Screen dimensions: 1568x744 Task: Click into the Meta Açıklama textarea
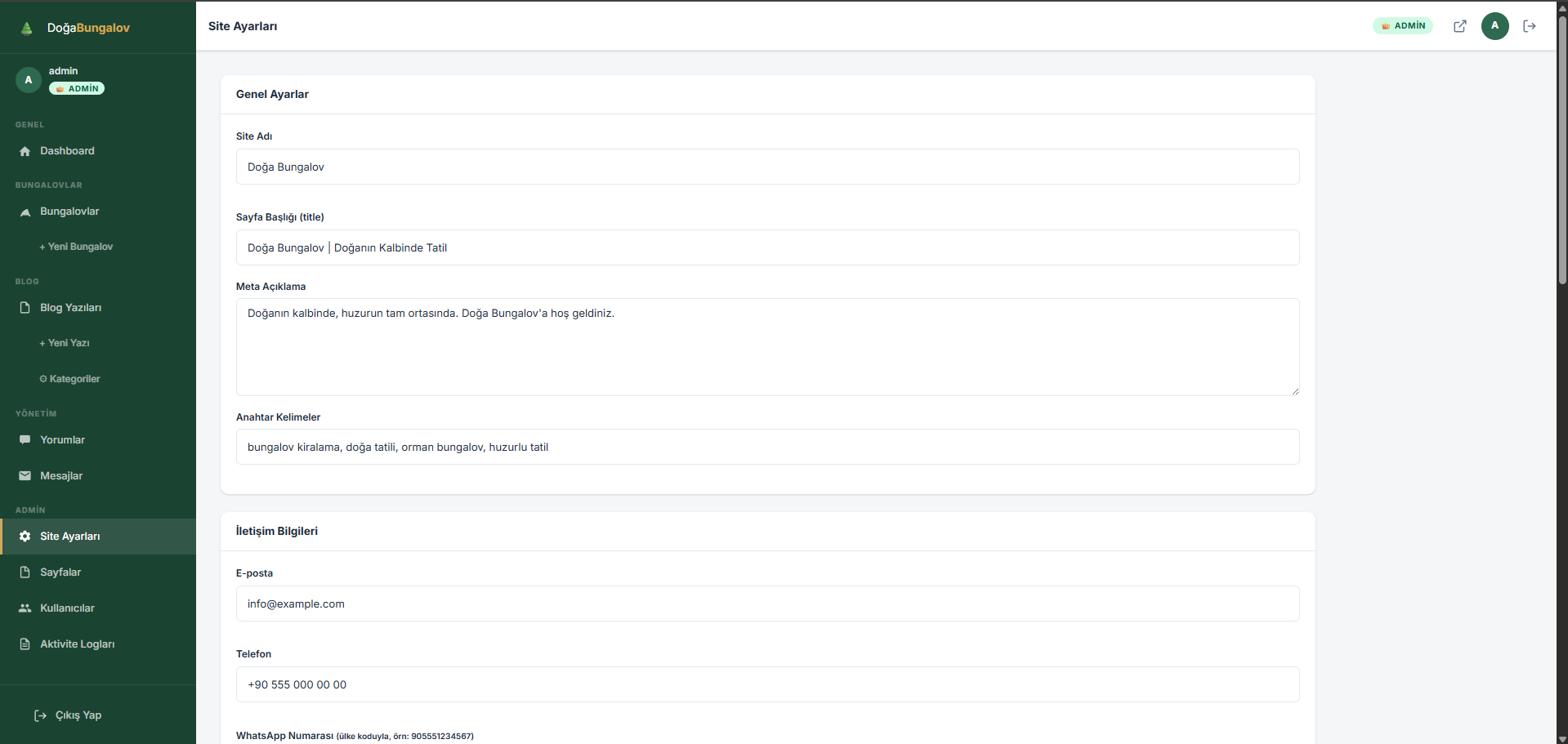pyautogui.click(x=767, y=347)
